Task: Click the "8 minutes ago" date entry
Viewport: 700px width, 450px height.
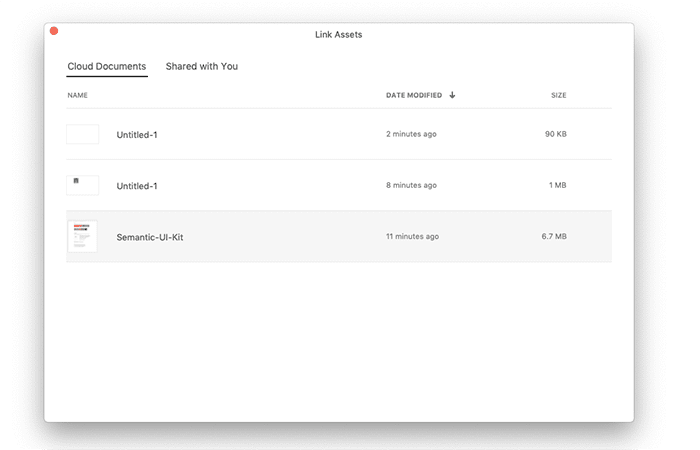Action: (x=411, y=185)
